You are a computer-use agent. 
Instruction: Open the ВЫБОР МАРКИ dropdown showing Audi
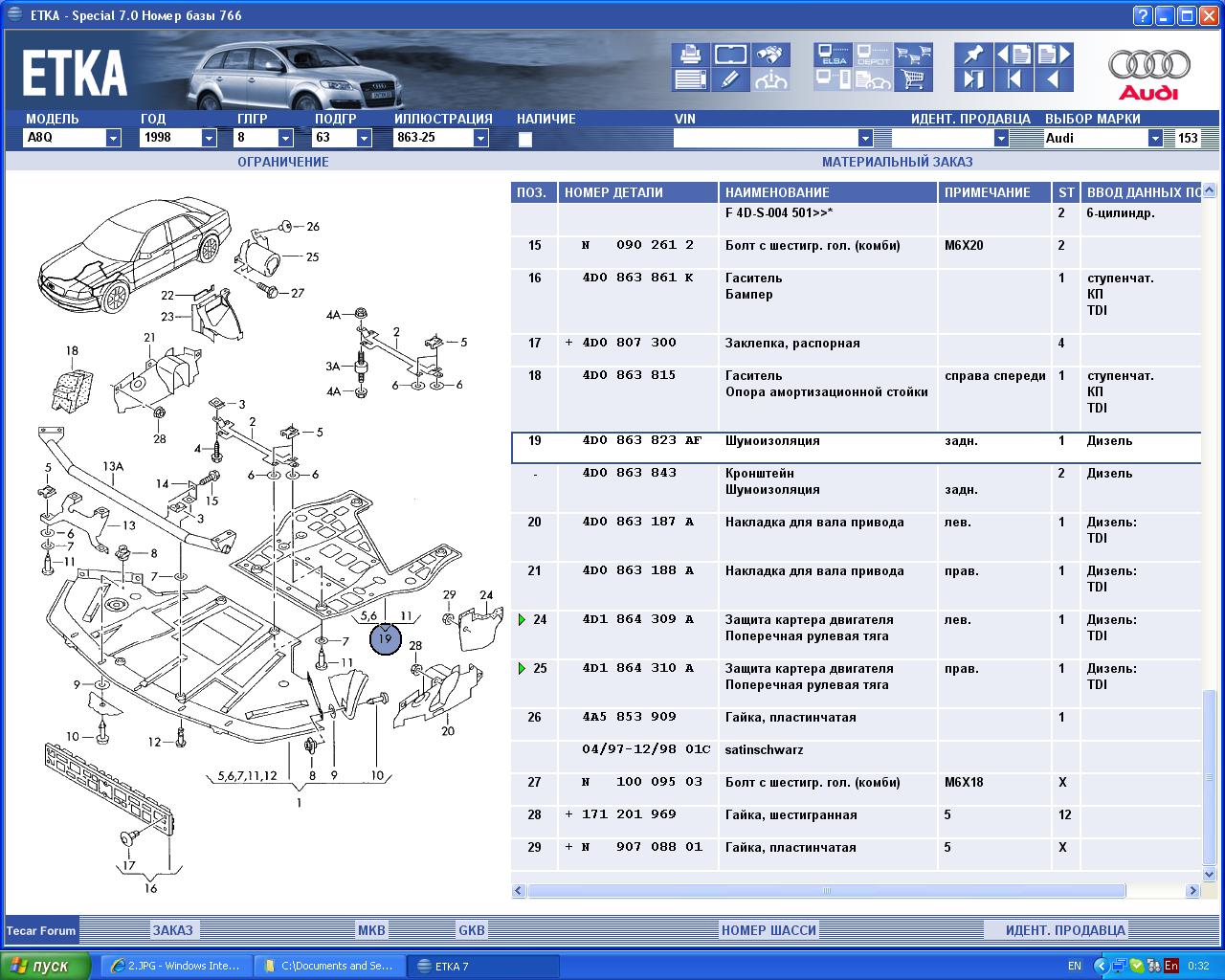(x=1155, y=138)
